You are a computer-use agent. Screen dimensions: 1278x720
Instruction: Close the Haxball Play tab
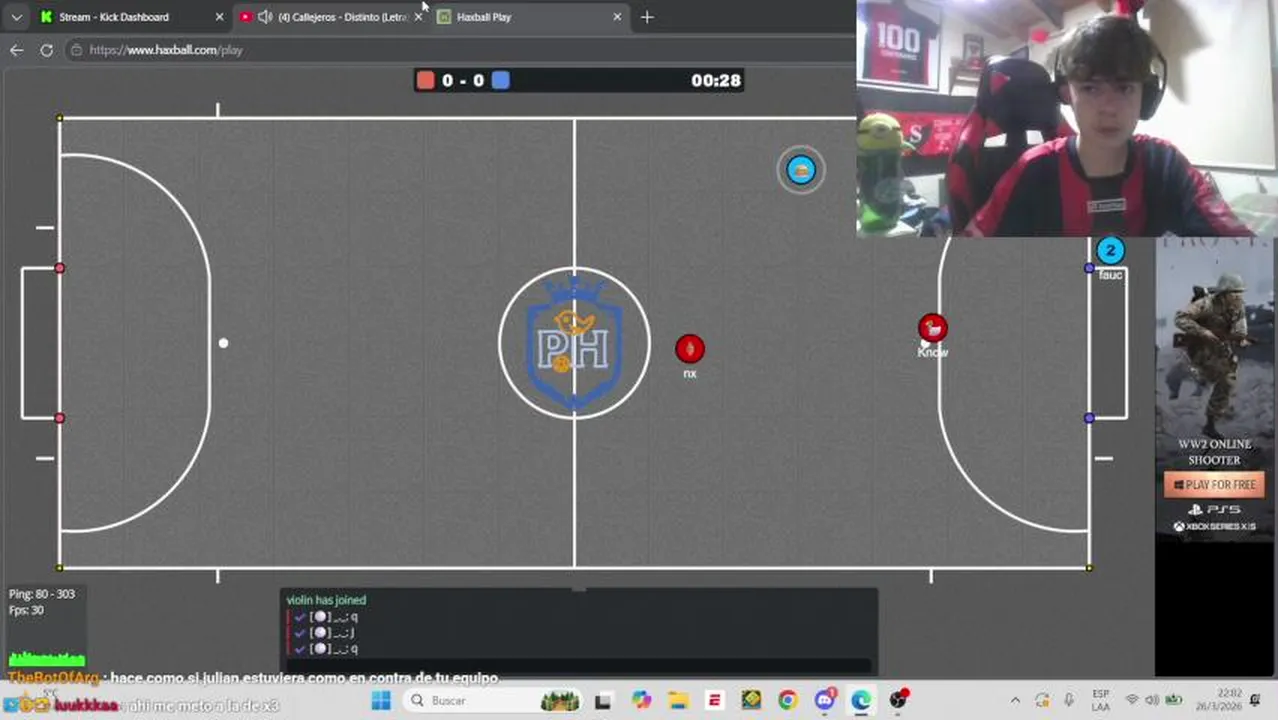[x=617, y=17]
